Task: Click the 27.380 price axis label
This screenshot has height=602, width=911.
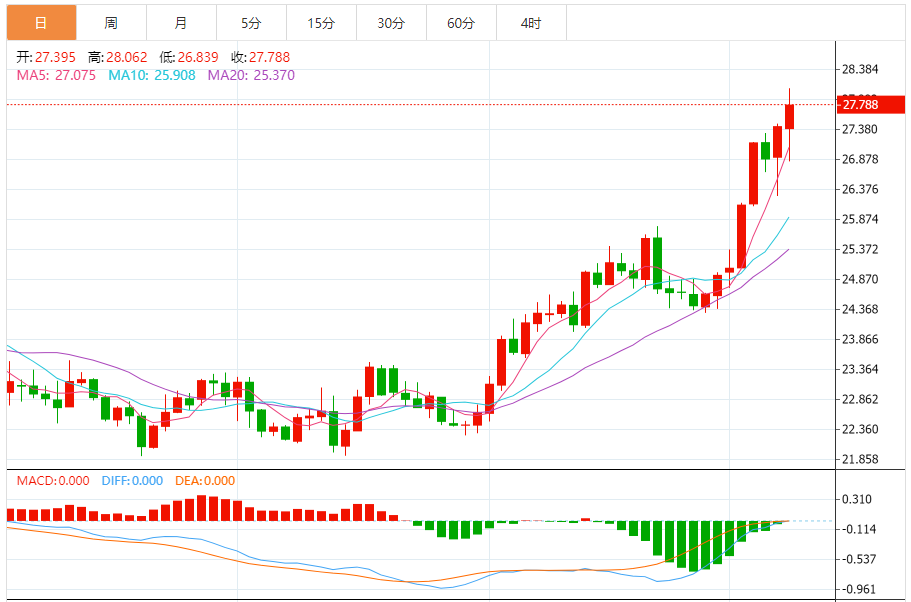Action: point(860,129)
